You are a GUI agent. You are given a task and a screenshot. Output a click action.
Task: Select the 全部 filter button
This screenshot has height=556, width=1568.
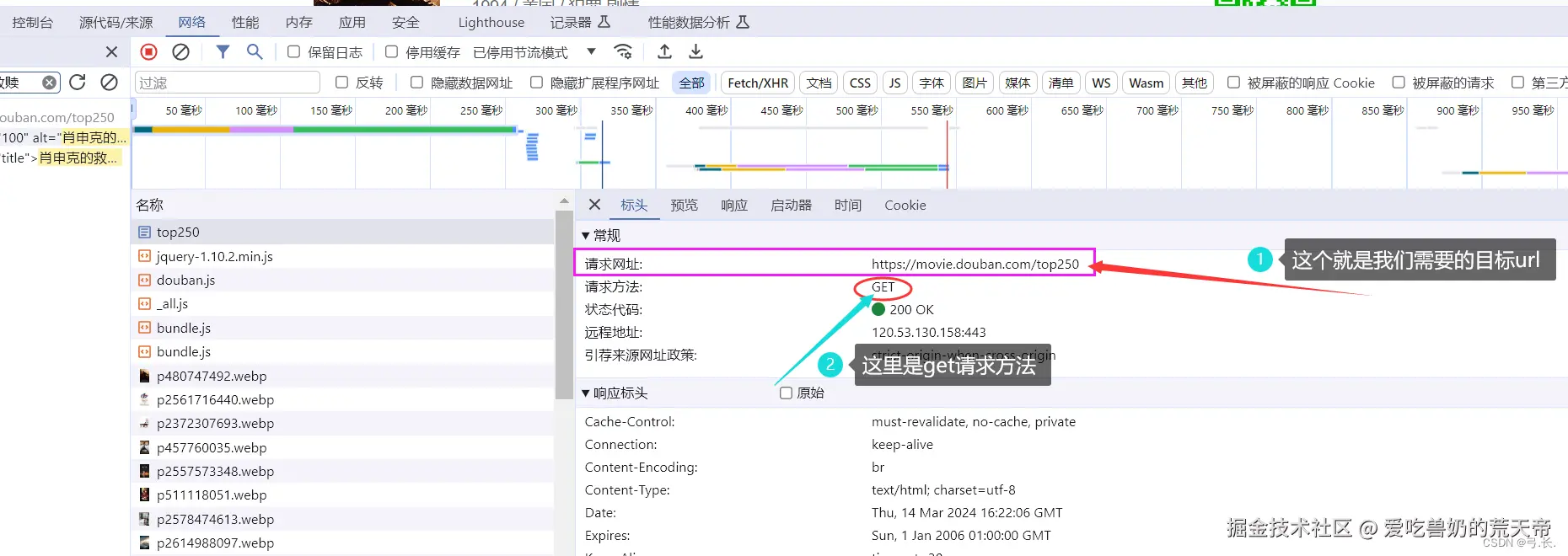(x=692, y=83)
